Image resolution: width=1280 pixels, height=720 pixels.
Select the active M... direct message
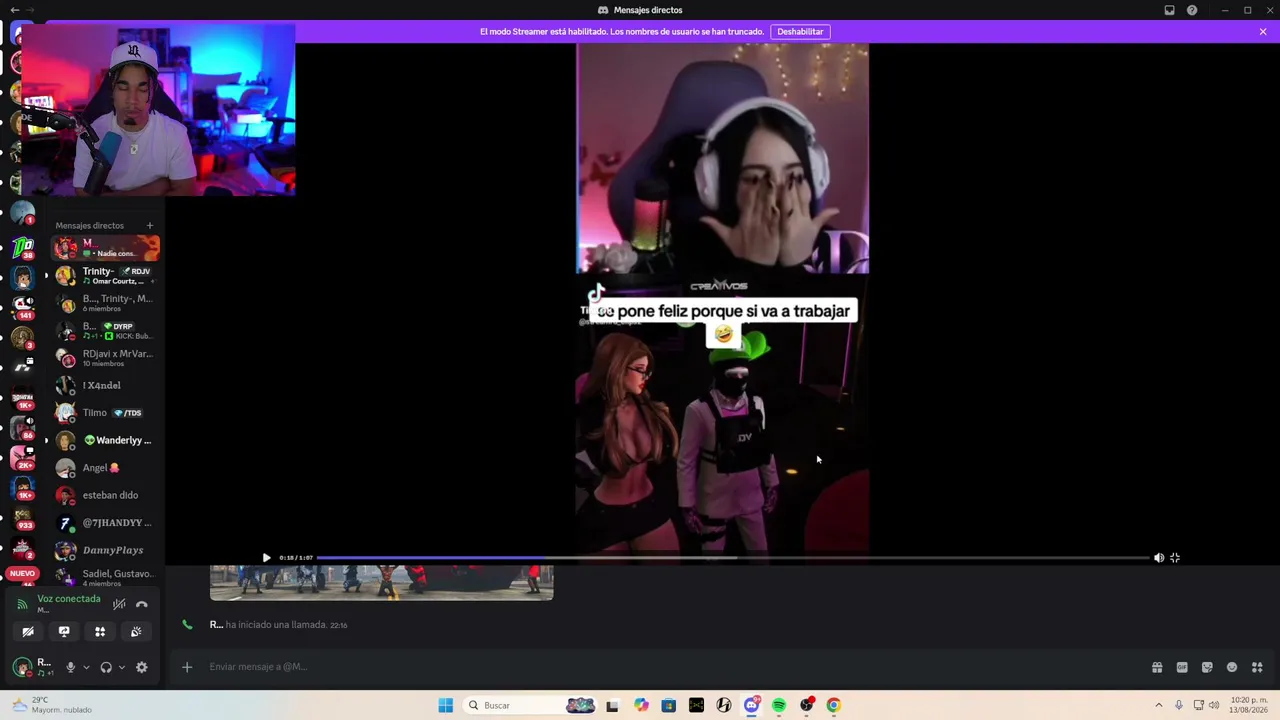106,248
